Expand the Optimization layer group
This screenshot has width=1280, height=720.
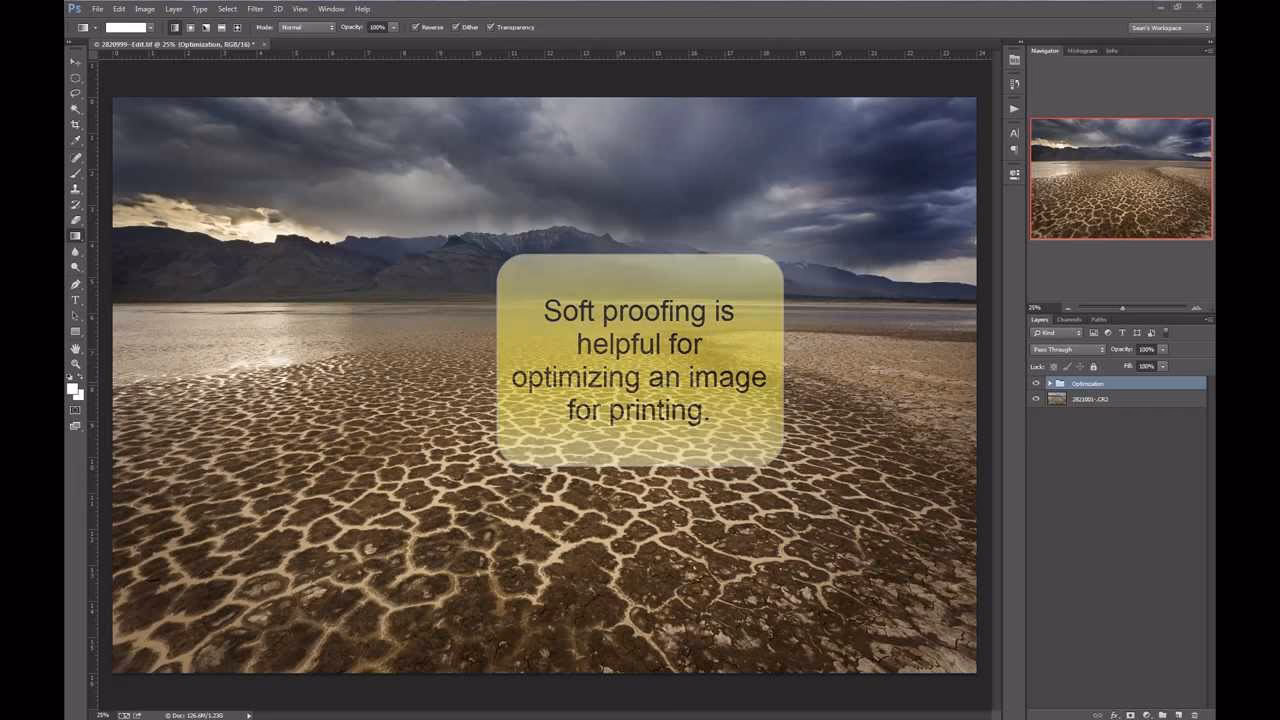(x=1050, y=383)
